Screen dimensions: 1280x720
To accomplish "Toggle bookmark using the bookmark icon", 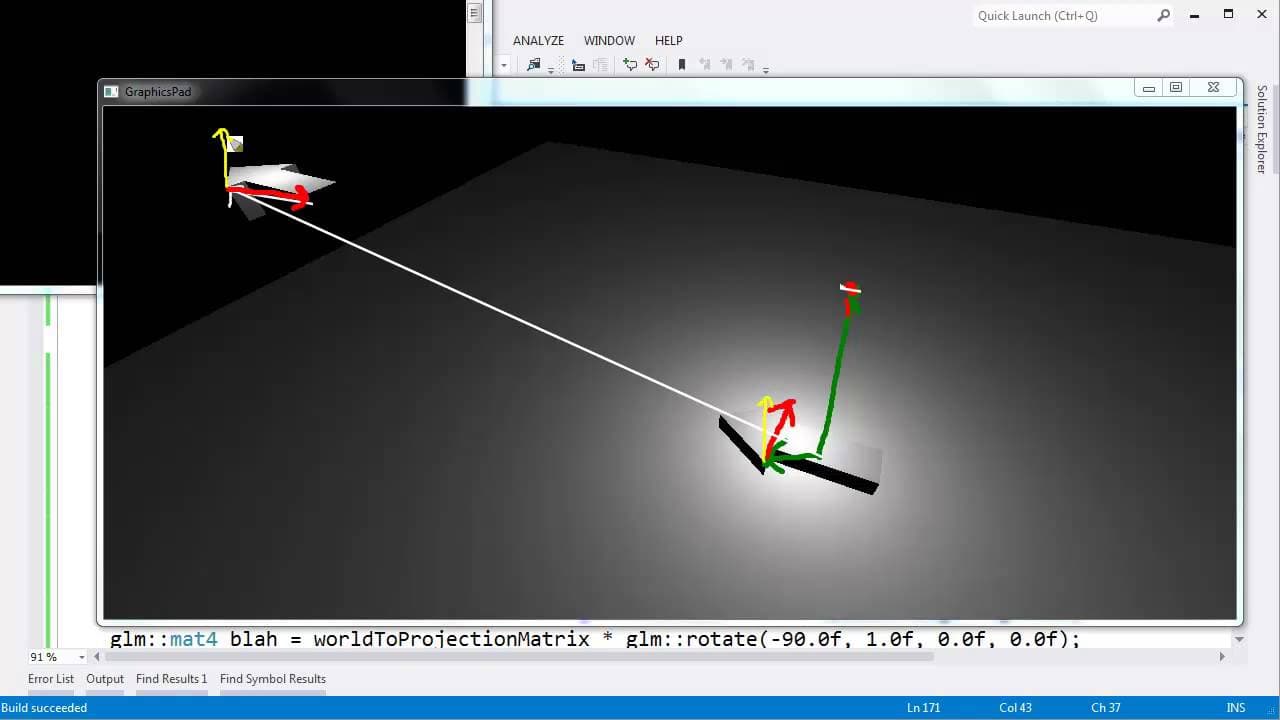I will click(682, 65).
